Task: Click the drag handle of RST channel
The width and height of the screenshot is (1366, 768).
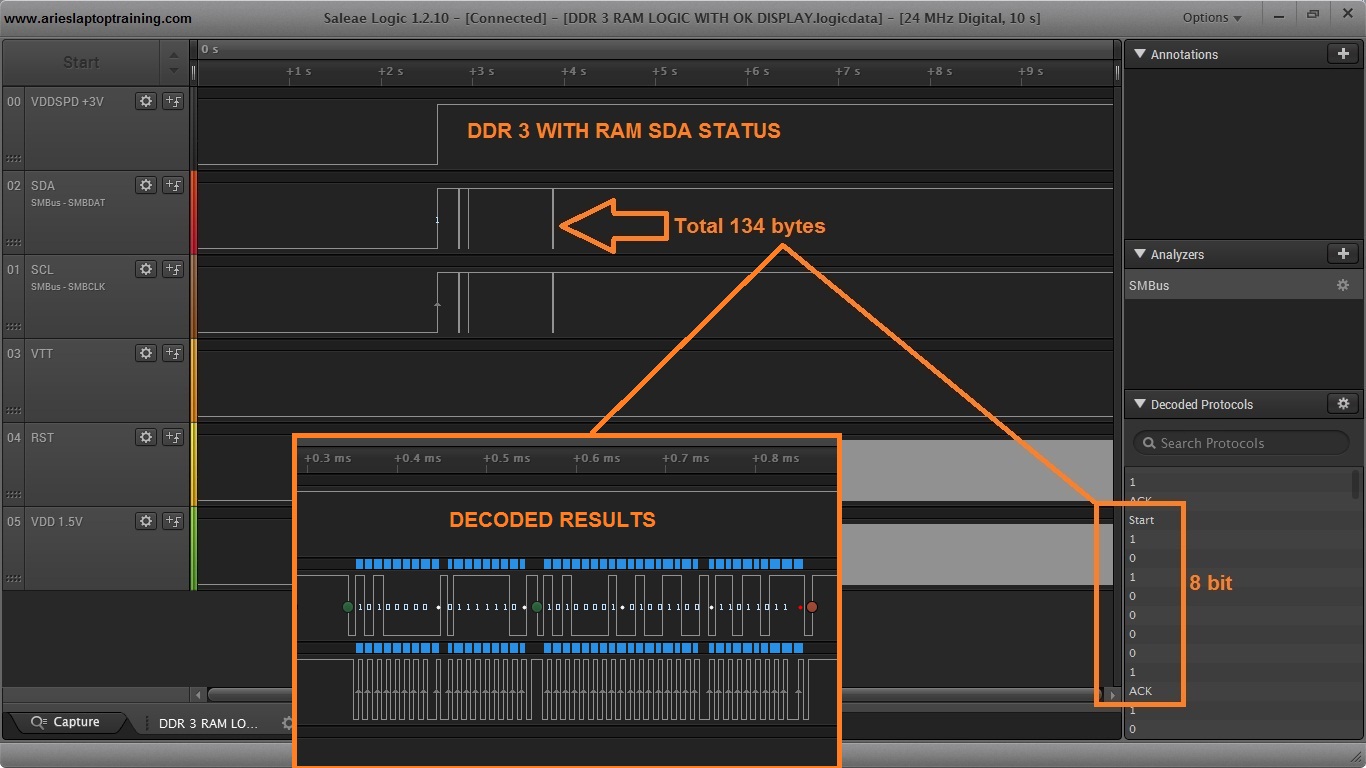Action: coord(14,495)
